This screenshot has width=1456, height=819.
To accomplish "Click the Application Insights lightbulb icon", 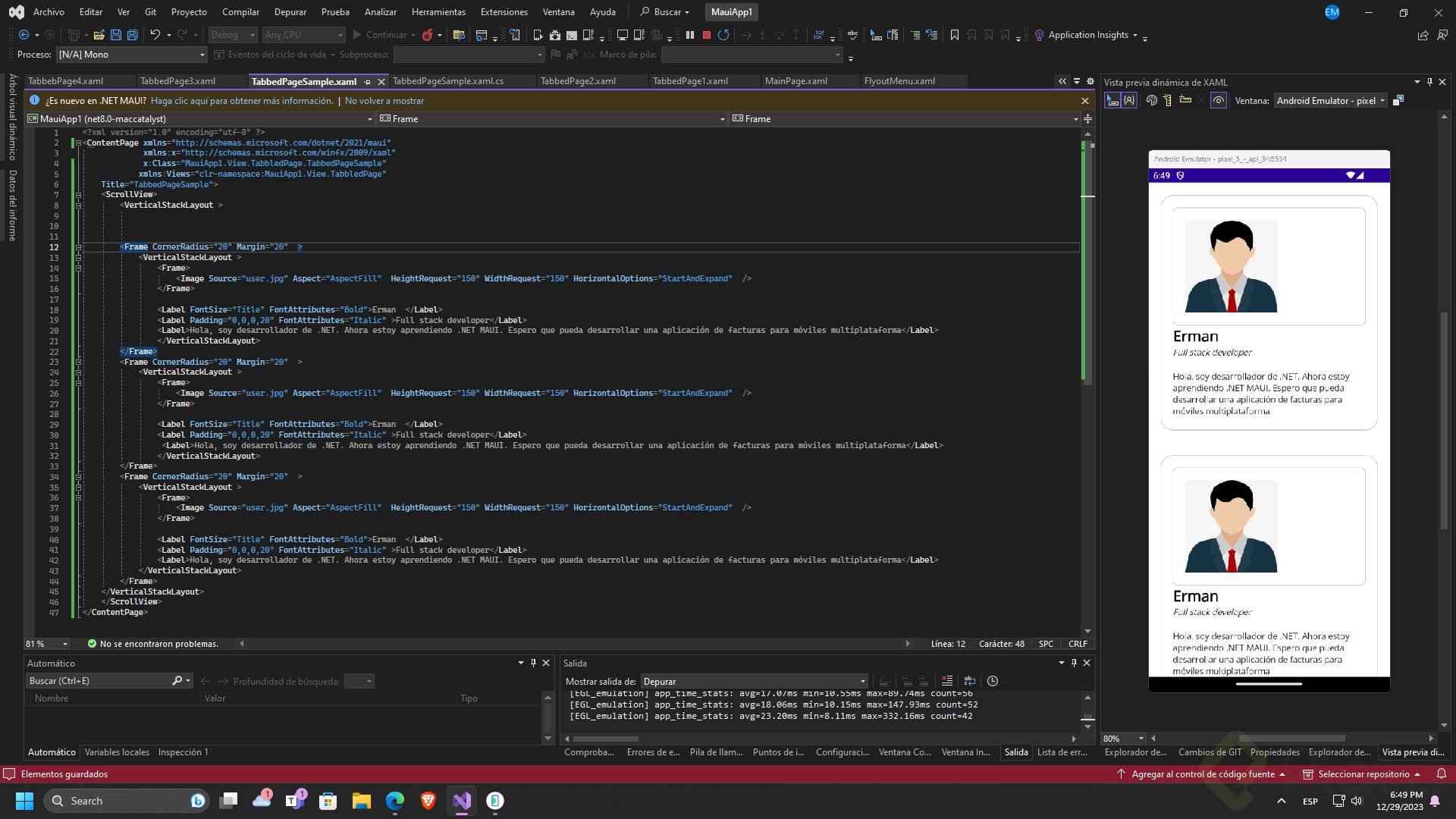I will pos(1039,35).
